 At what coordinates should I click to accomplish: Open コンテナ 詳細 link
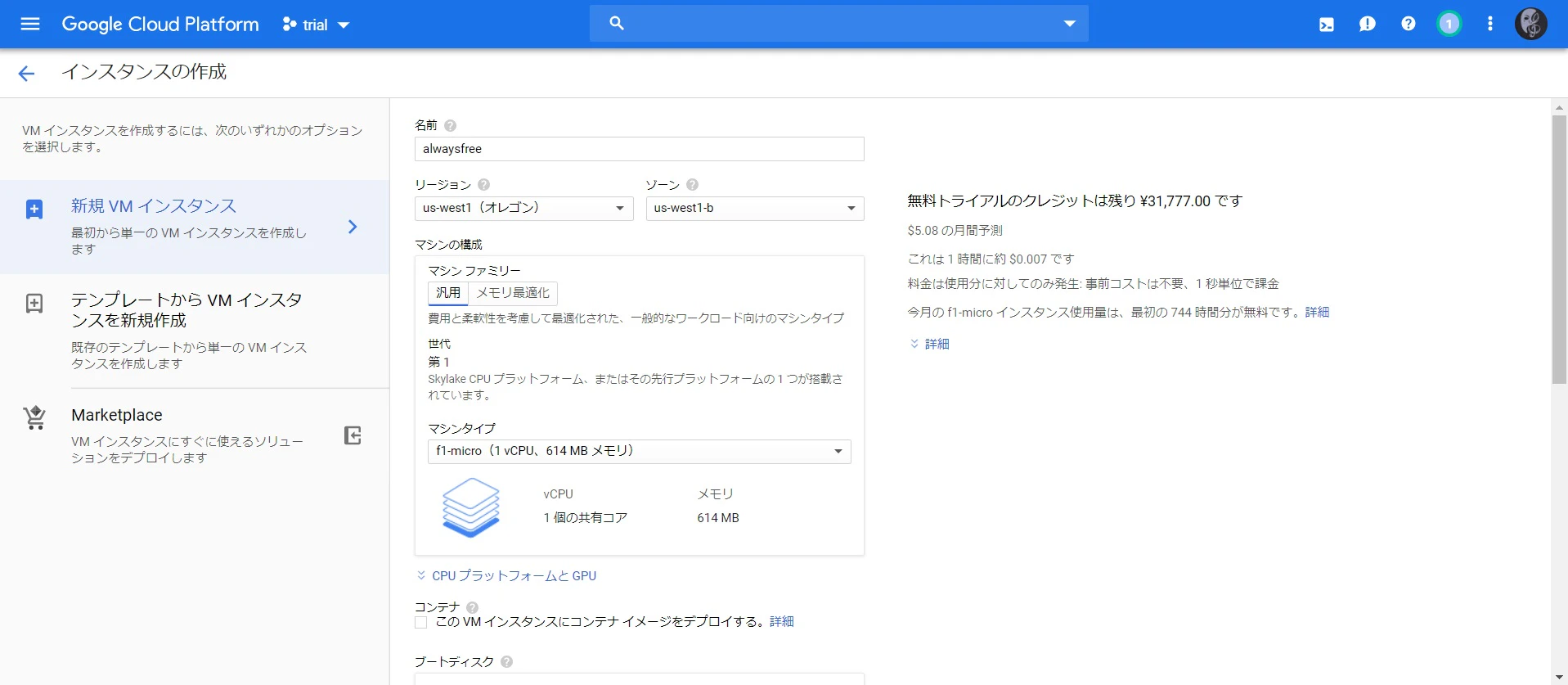(782, 622)
